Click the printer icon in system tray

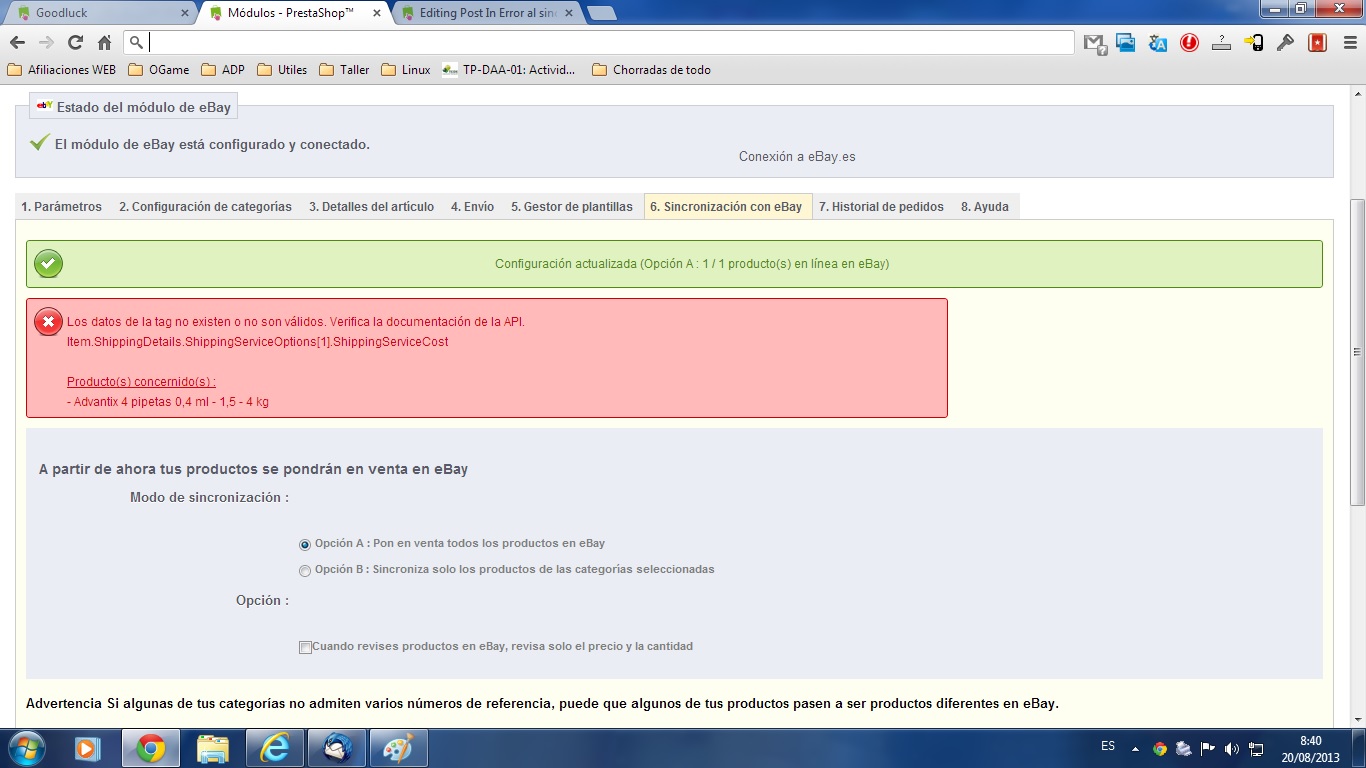[x=1184, y=748]
